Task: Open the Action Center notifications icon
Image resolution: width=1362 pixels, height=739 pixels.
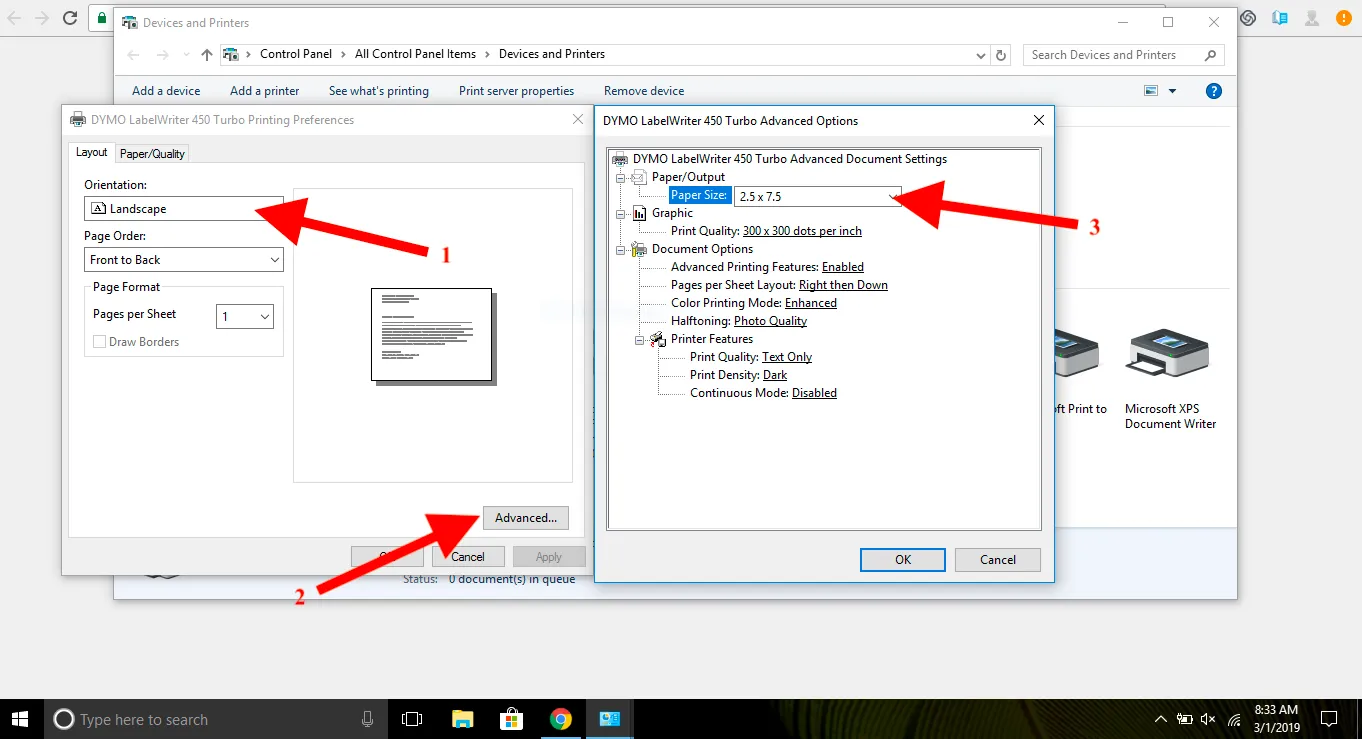Action: point(1329,719)
